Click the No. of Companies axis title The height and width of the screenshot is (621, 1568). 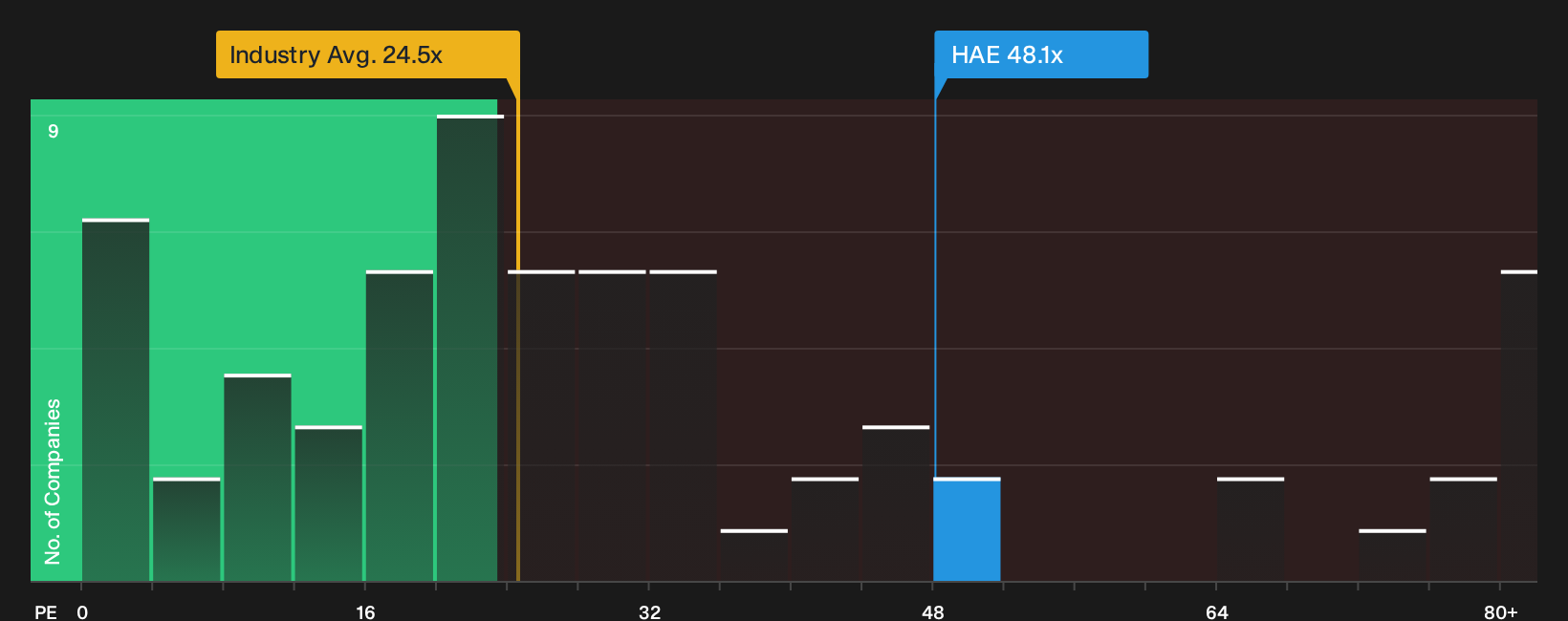tap(53, 482)
